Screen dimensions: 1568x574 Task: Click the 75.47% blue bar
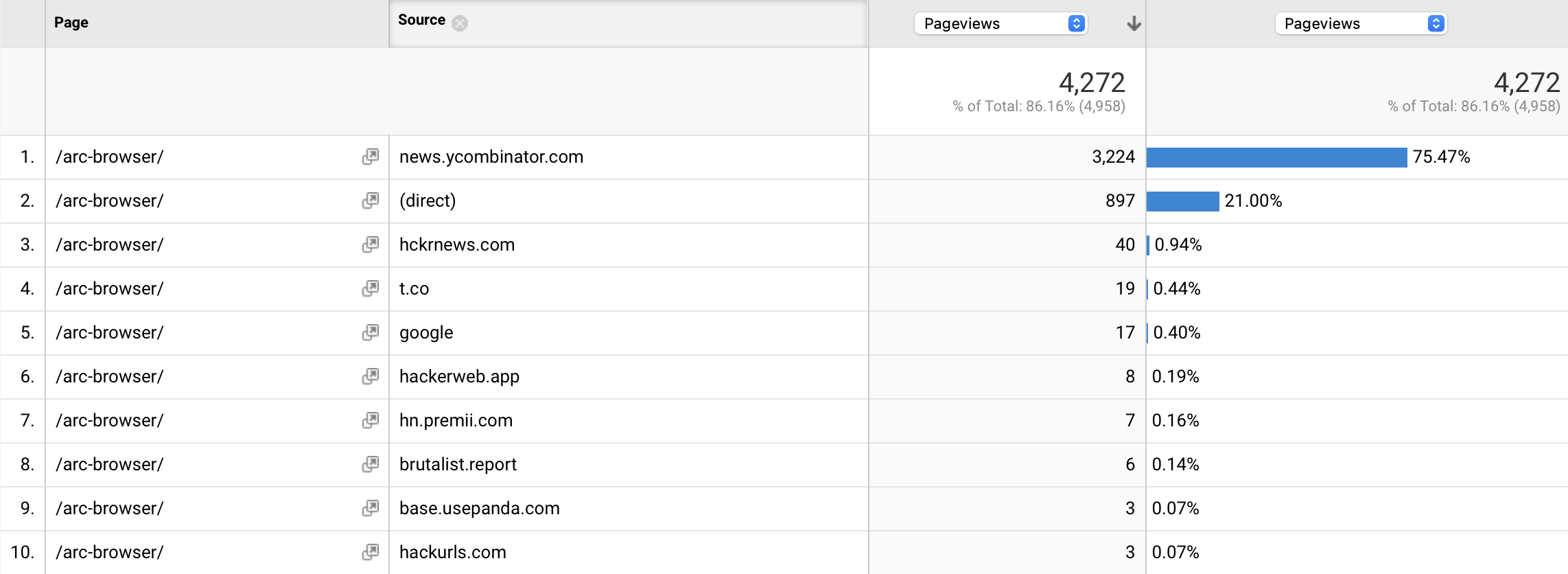click(x=1277, y=157)
